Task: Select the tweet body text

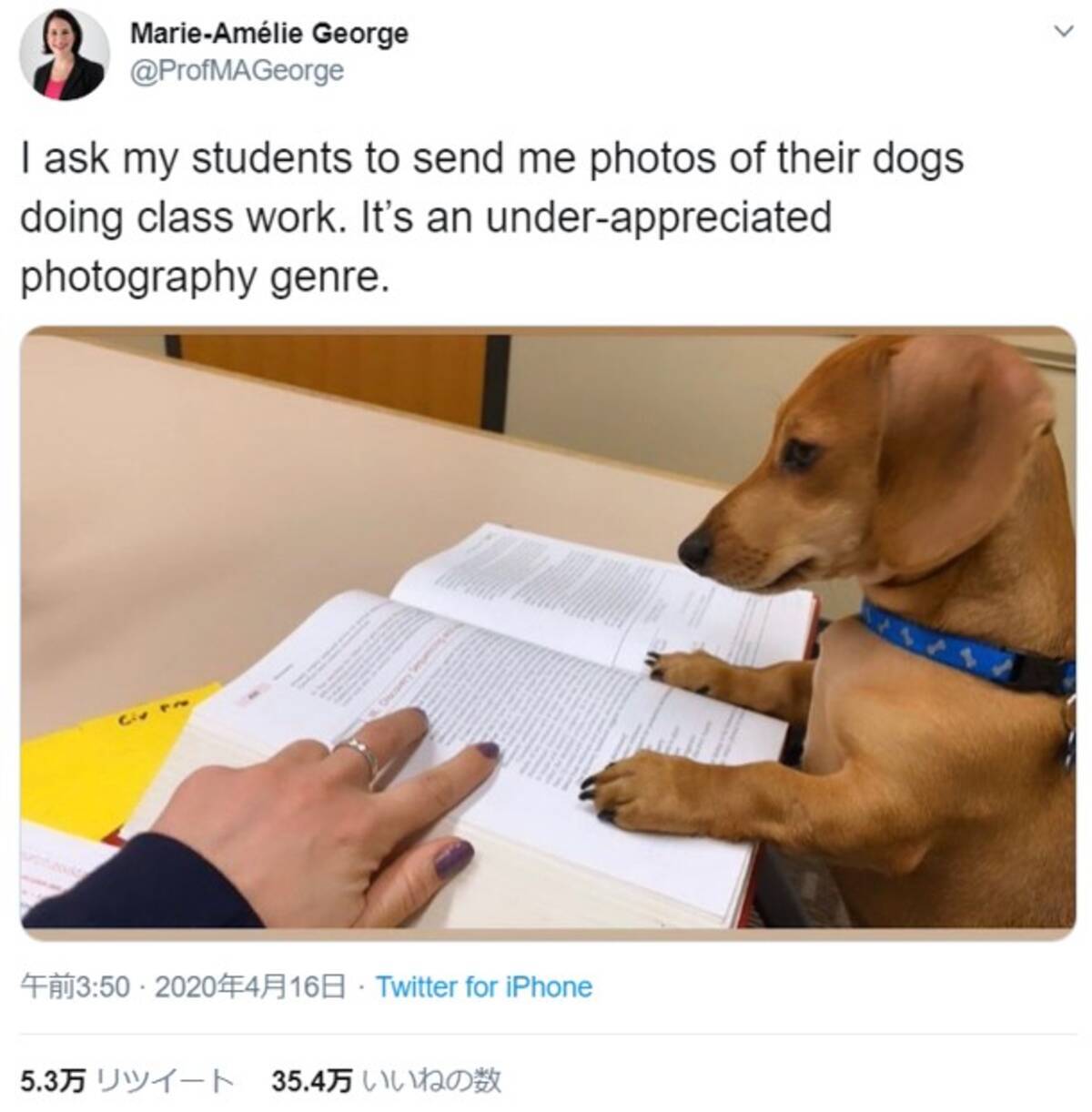Action: (491, 217)
